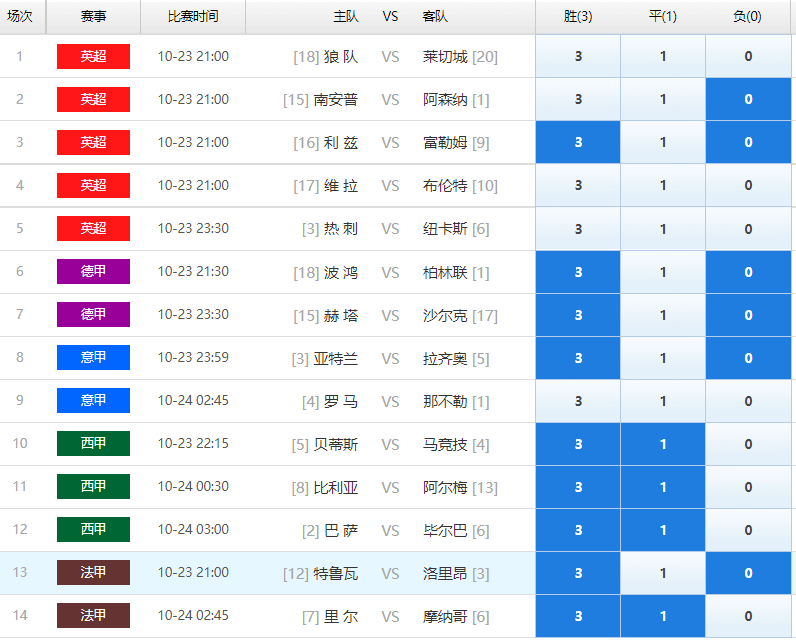Click away team 布伦特
The image size is (796, 641).
pyautogui.click(x=445, y=186)
